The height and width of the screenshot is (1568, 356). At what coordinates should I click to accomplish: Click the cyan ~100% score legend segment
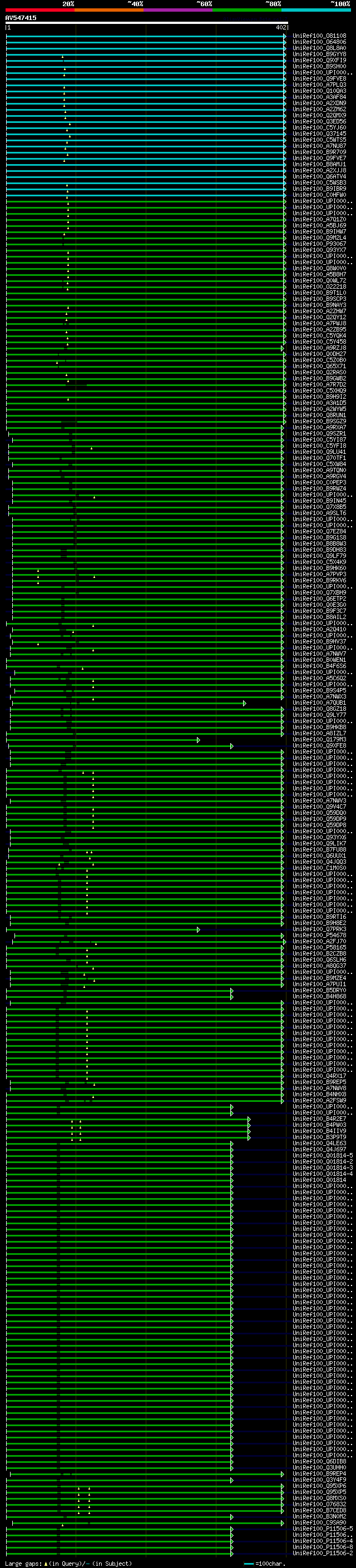pyautogui.click(x=316, y=10)
